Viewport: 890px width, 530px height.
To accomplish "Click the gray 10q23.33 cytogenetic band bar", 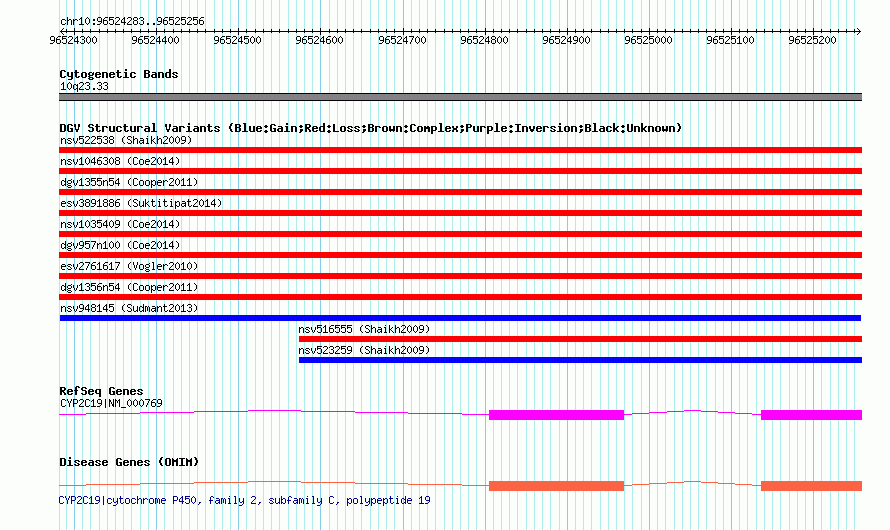I will tap(460, 97).
